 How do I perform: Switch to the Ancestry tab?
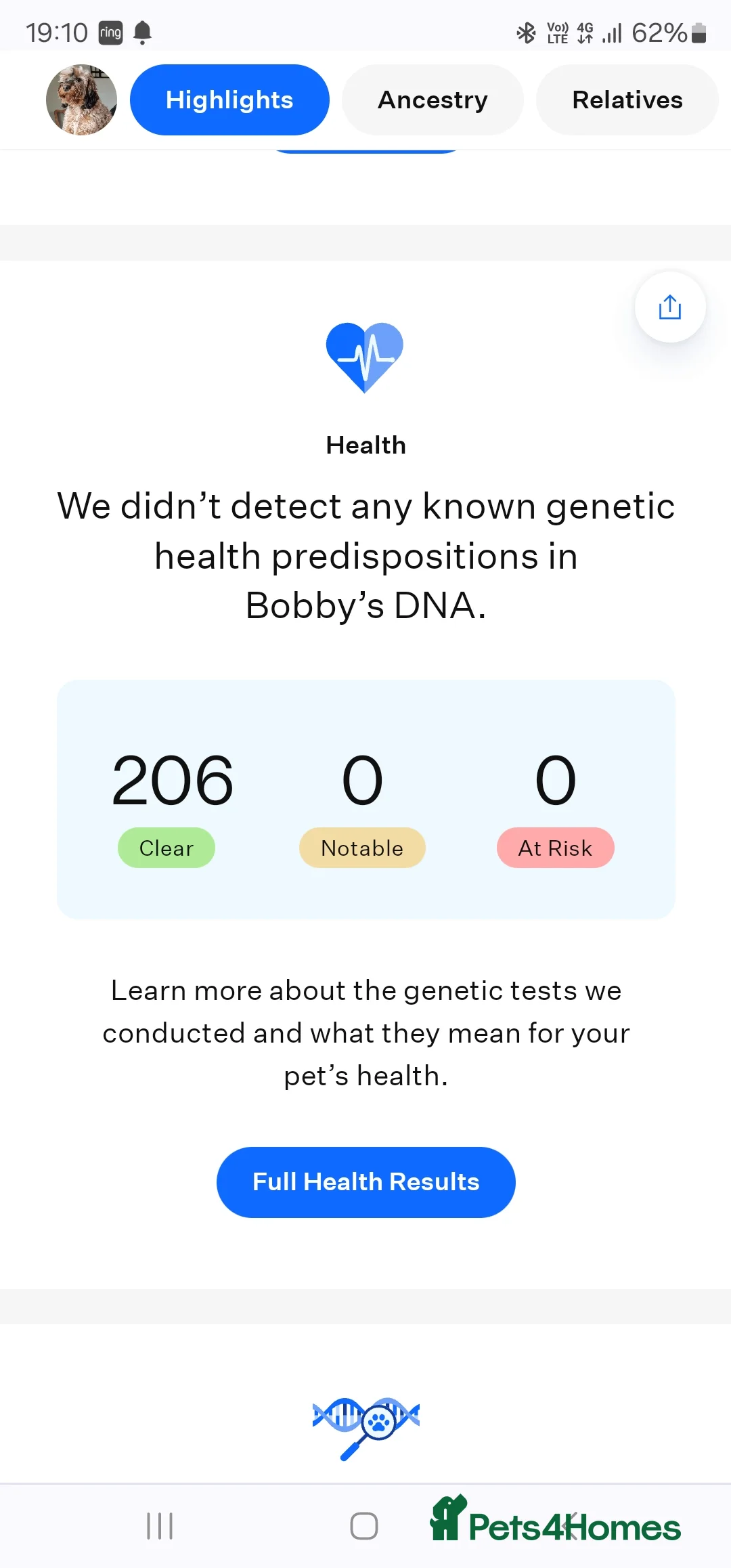[432, 99]
